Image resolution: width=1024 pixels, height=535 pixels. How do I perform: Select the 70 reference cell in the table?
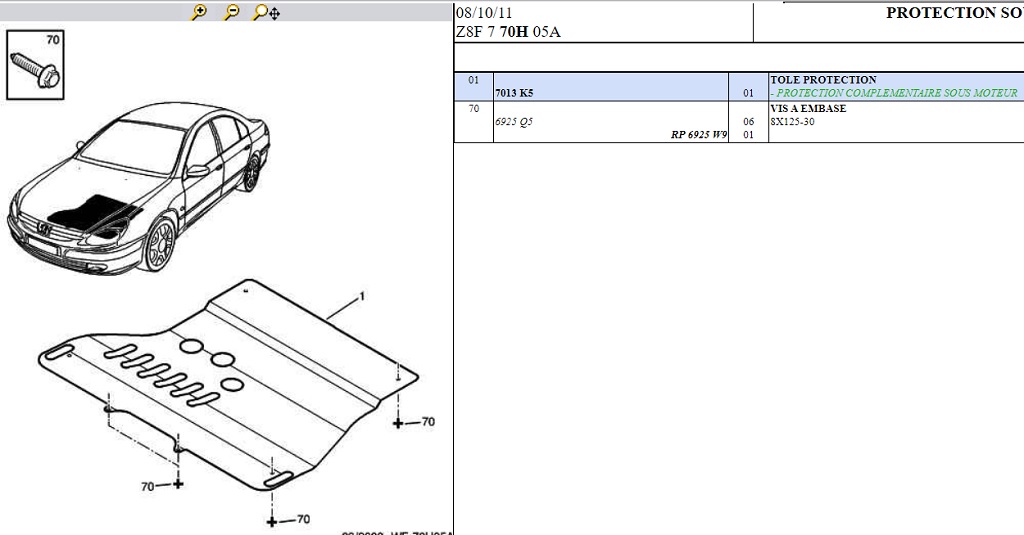pos(473,109)
